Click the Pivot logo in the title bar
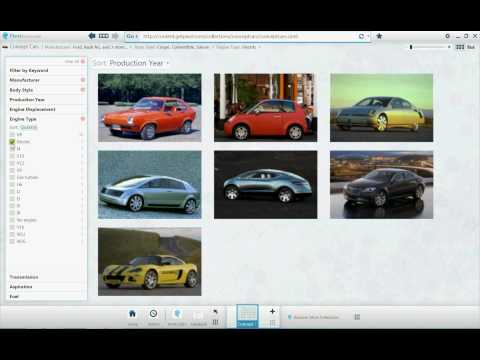This screenshot has height=360, width=480. tap(5, 36)
